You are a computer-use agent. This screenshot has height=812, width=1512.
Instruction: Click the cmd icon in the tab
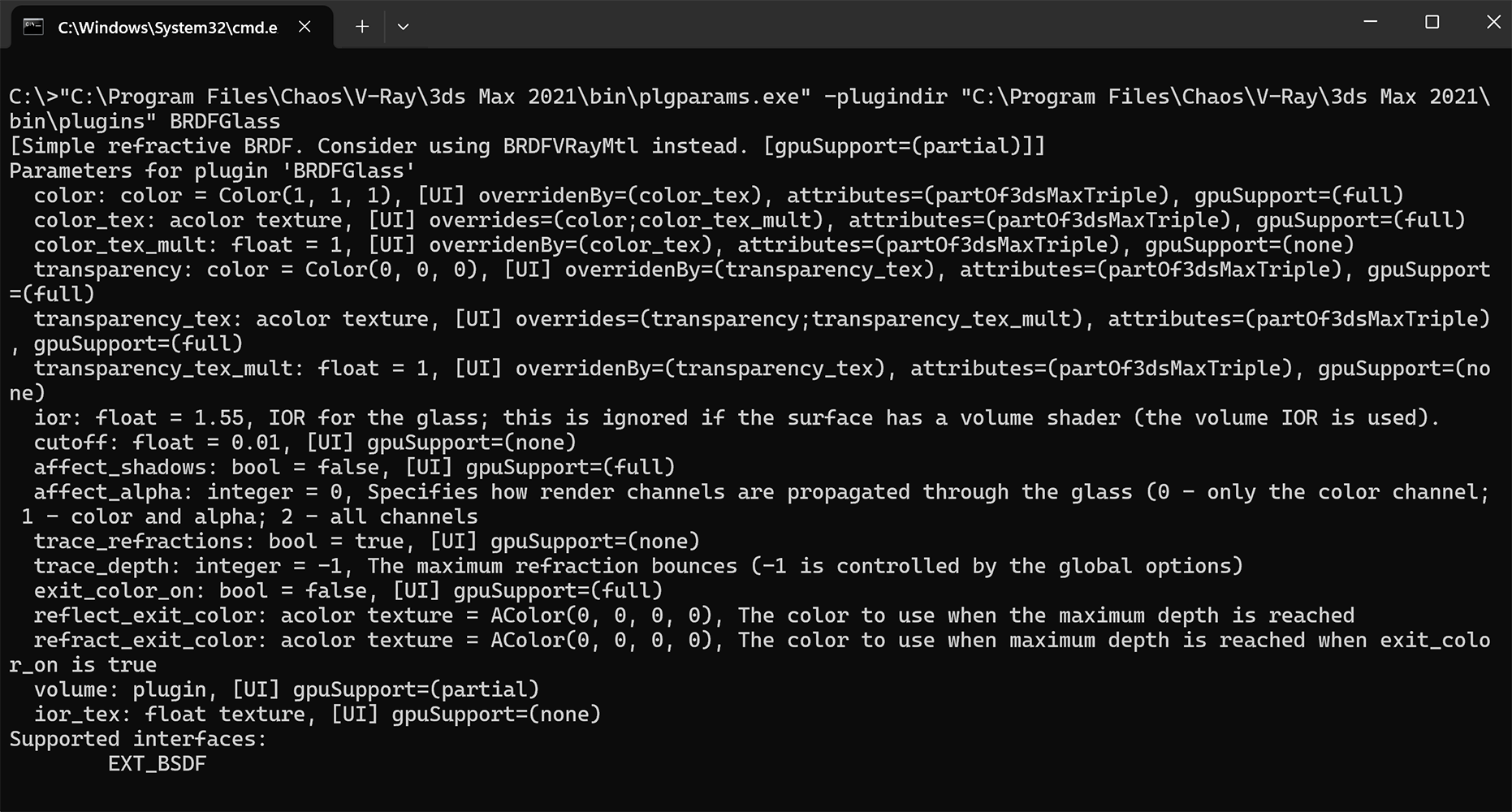pos(33,27)
